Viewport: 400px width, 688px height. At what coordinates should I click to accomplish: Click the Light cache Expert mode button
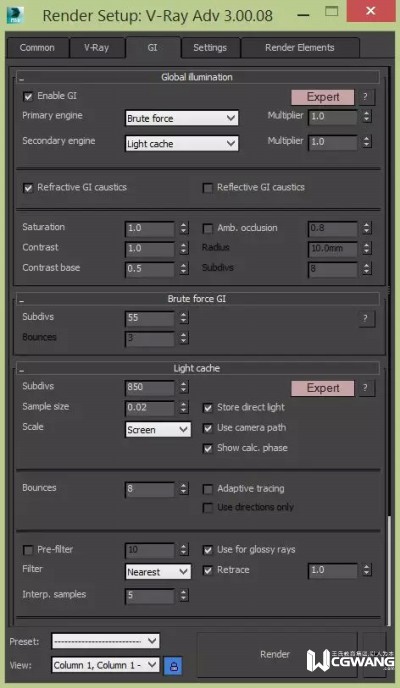tap(323, 388)
